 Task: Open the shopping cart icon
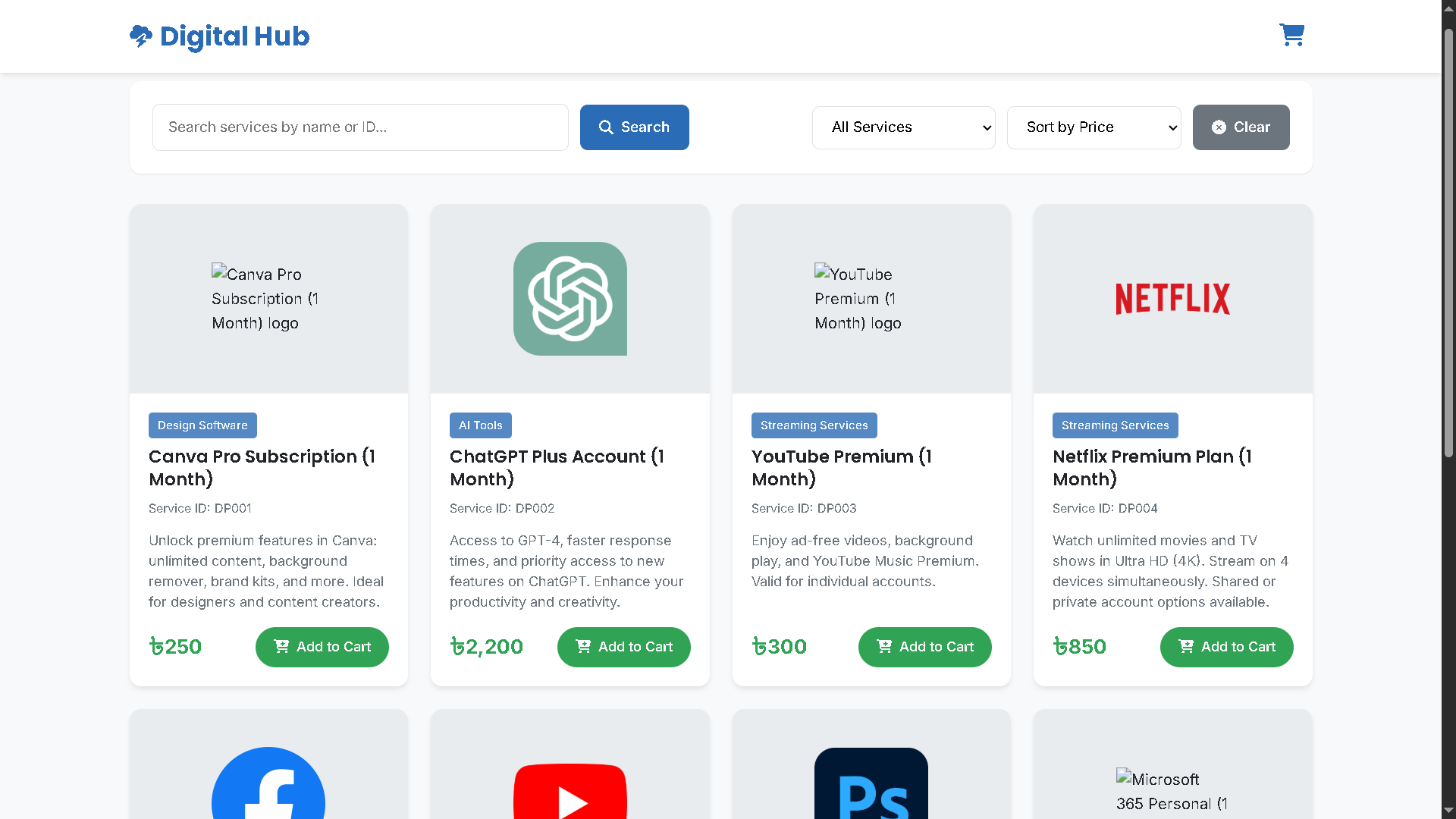pyautogui.click(x=1291, y=34)
